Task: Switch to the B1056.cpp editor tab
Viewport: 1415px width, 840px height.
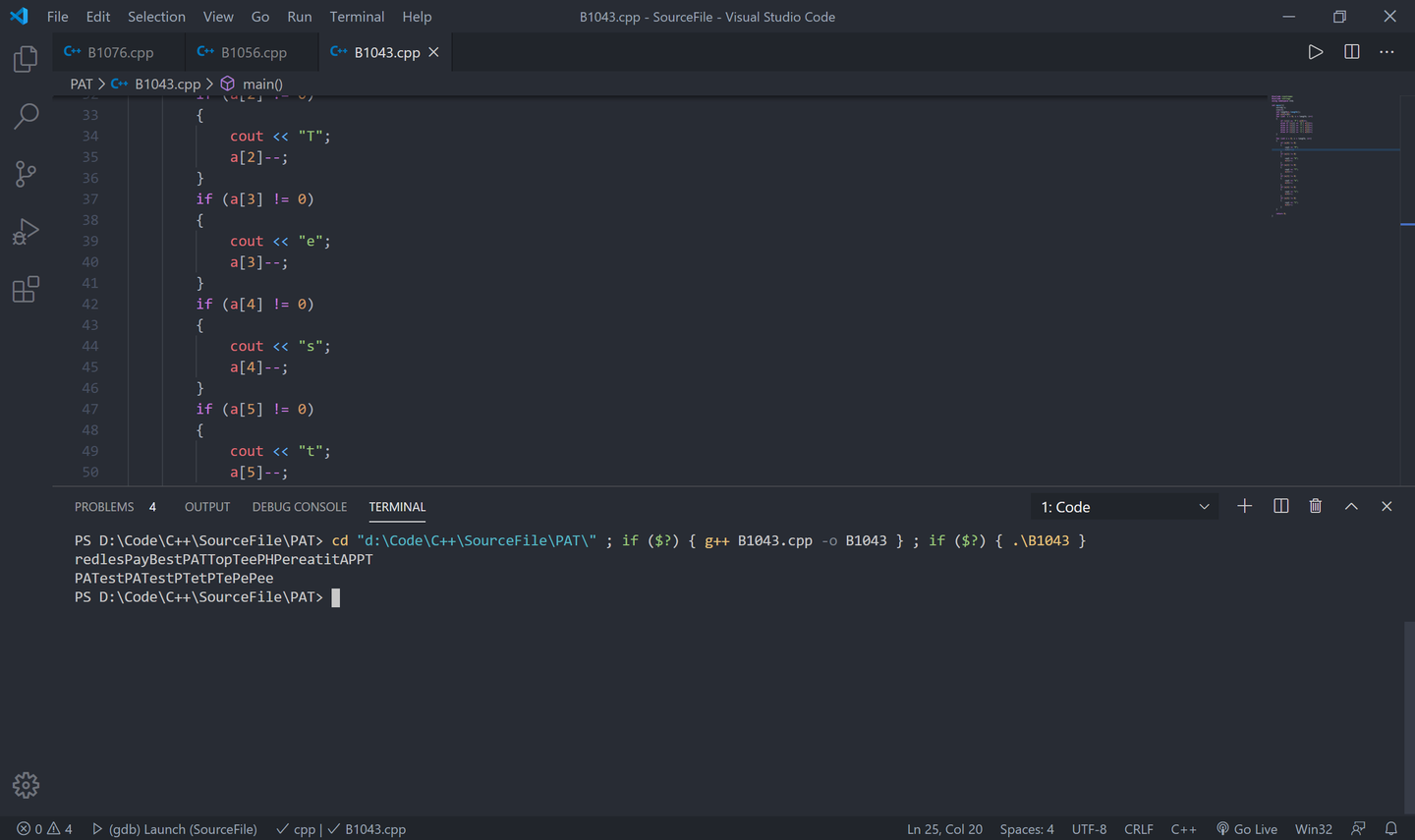Action: pyautogui.click(x=252, y=52)
